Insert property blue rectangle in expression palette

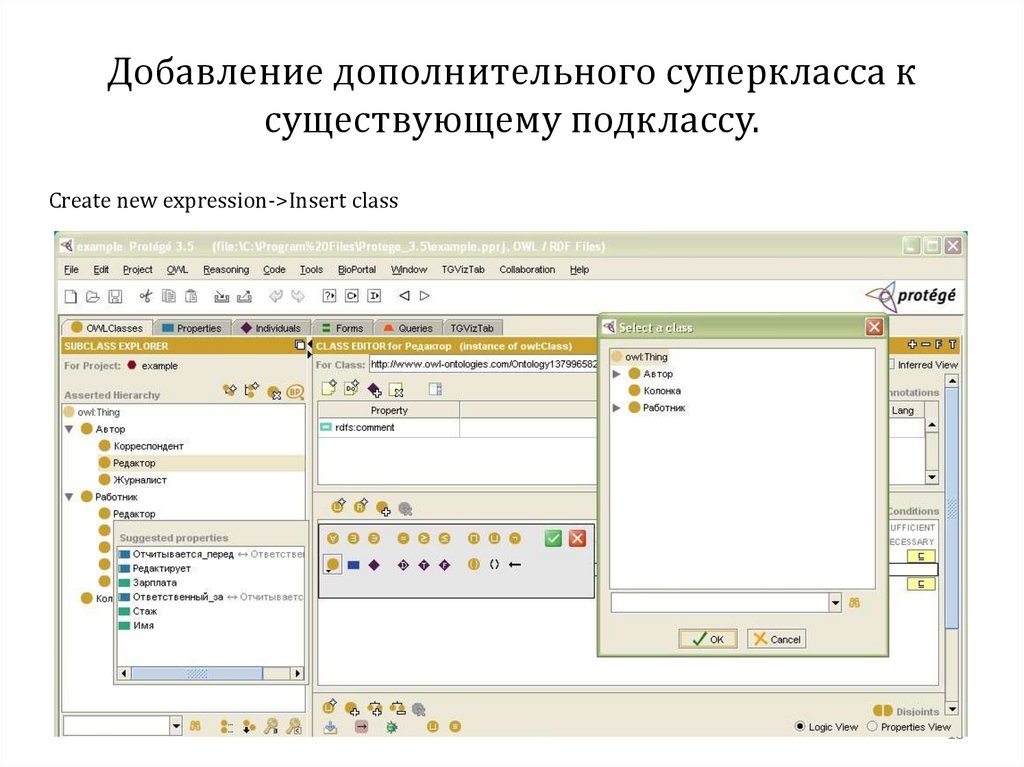(x=353, y=565)
